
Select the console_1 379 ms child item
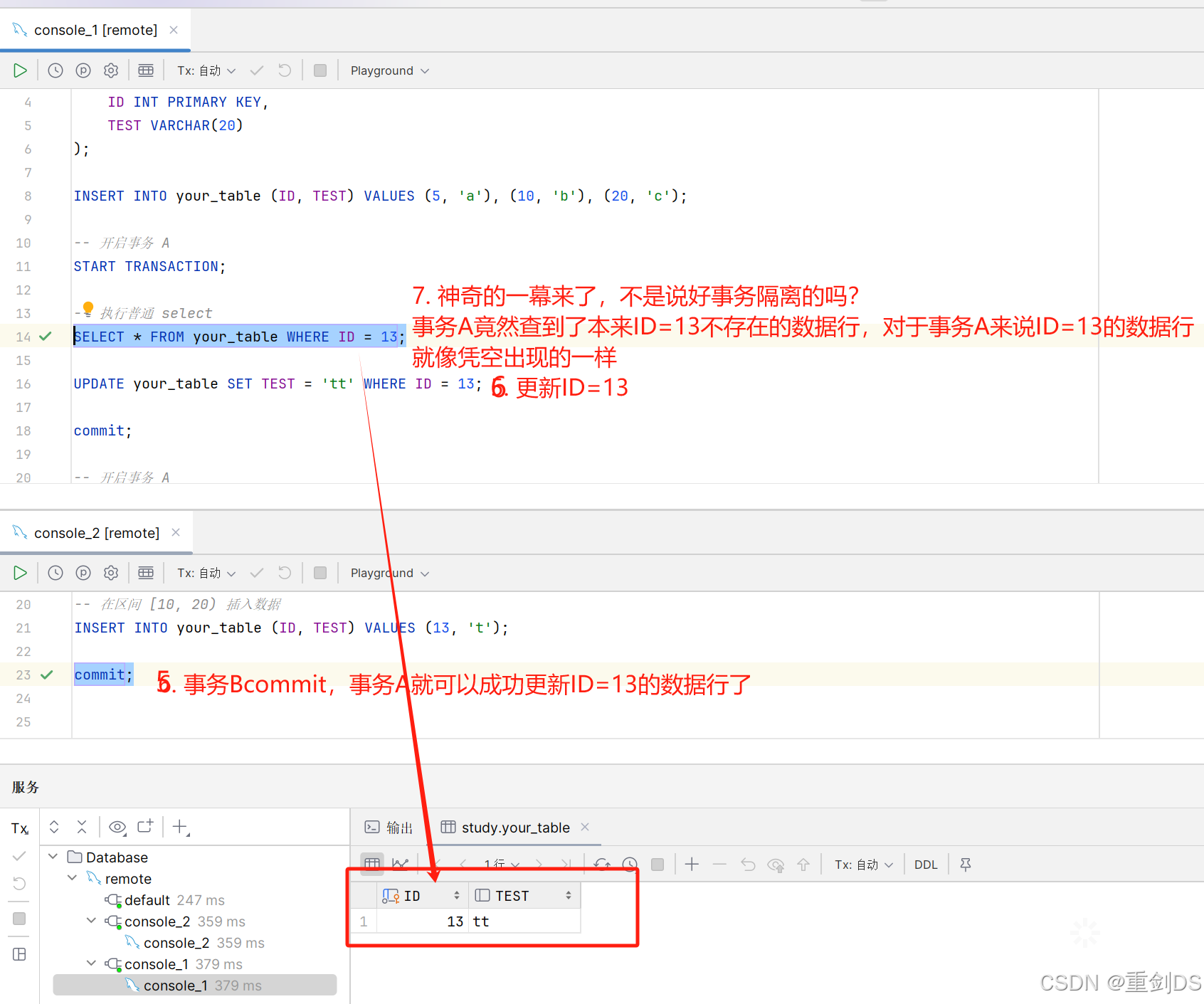pos(194,985)
